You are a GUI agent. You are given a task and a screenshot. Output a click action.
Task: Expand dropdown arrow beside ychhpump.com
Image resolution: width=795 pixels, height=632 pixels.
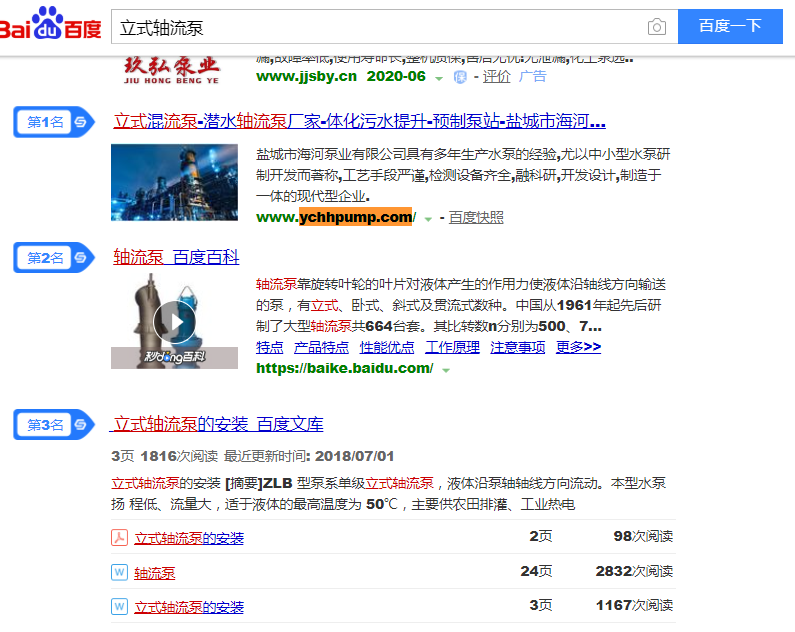428,219
